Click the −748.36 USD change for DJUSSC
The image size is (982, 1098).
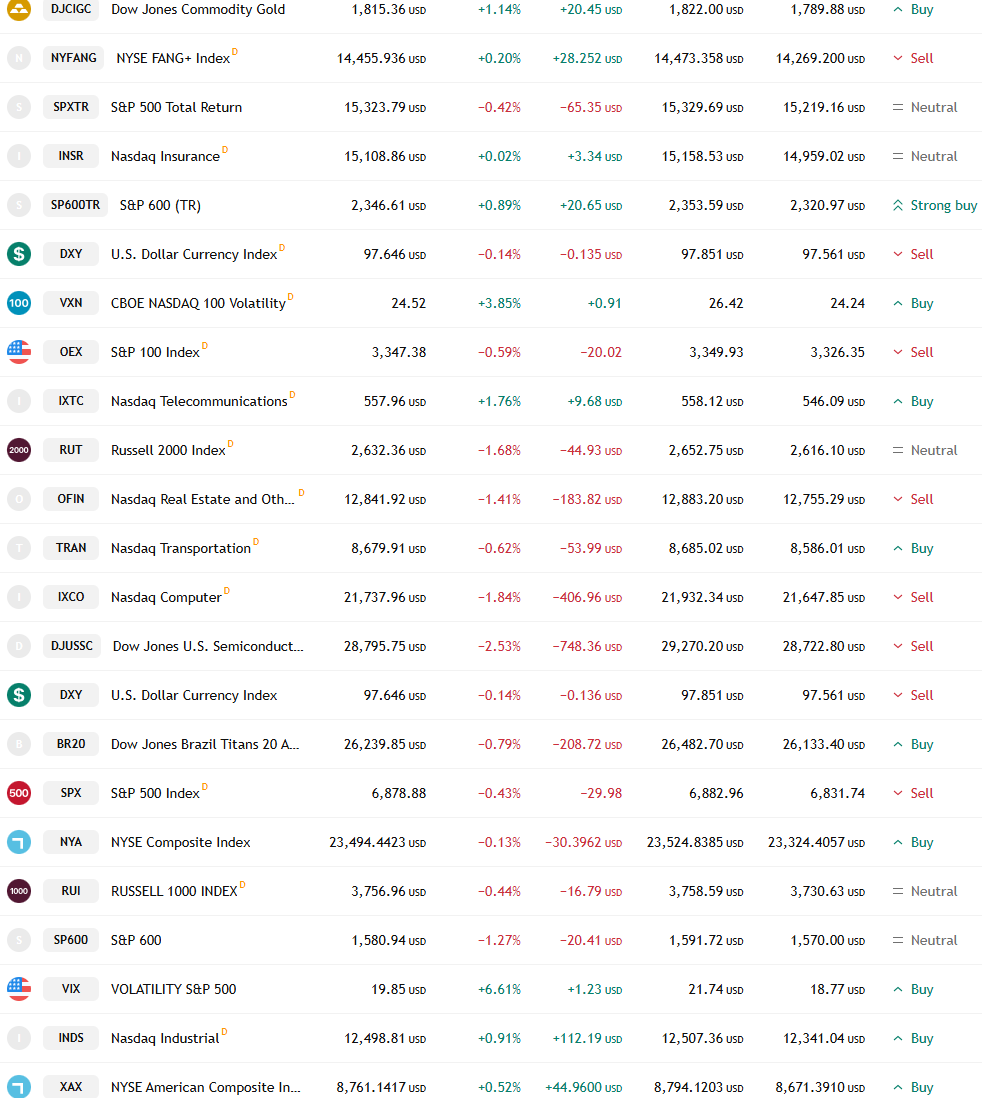pyautogui.click(x=587, y=647)
